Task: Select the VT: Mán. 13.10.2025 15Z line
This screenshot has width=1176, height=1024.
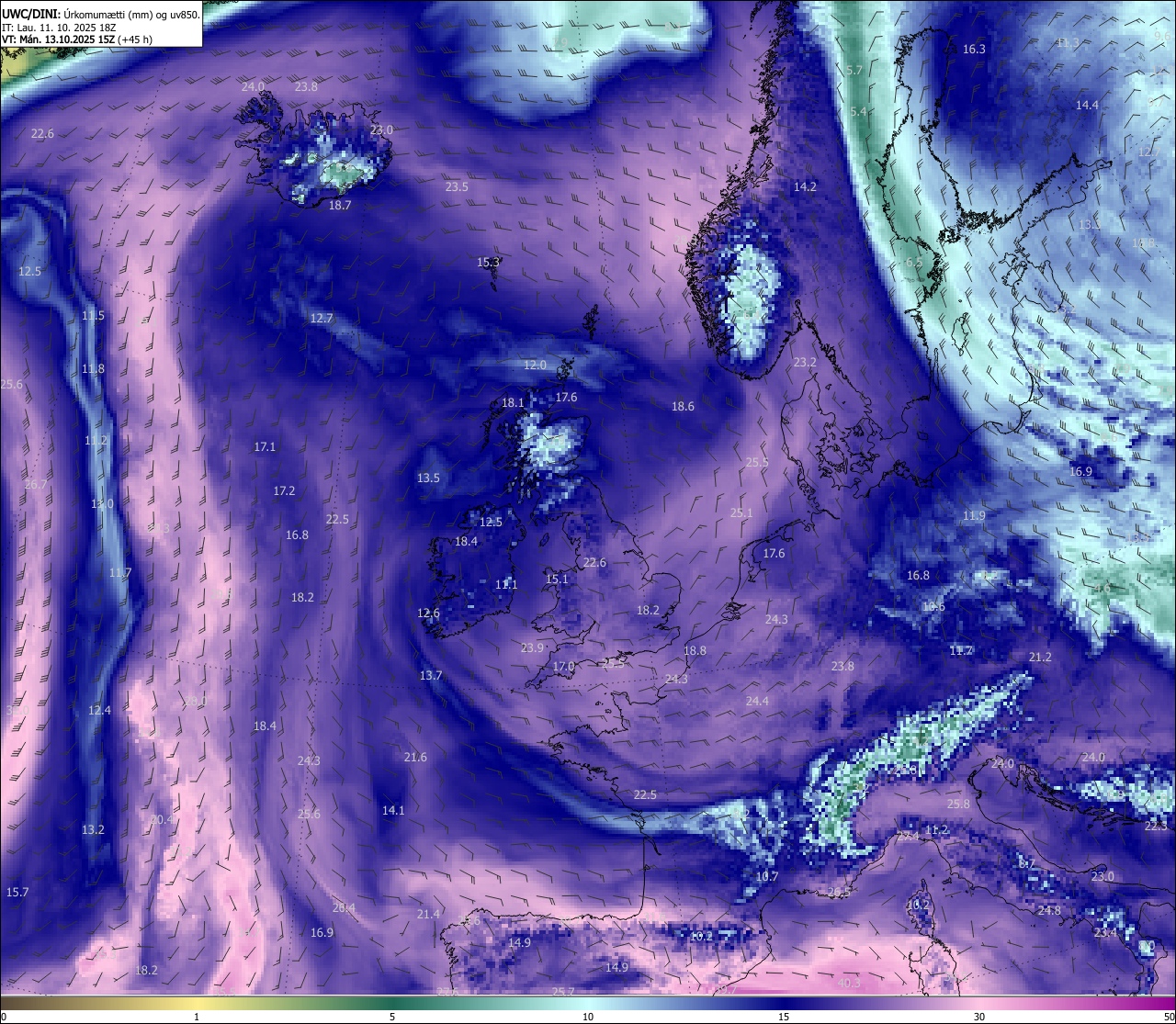Action: [77, 39]
